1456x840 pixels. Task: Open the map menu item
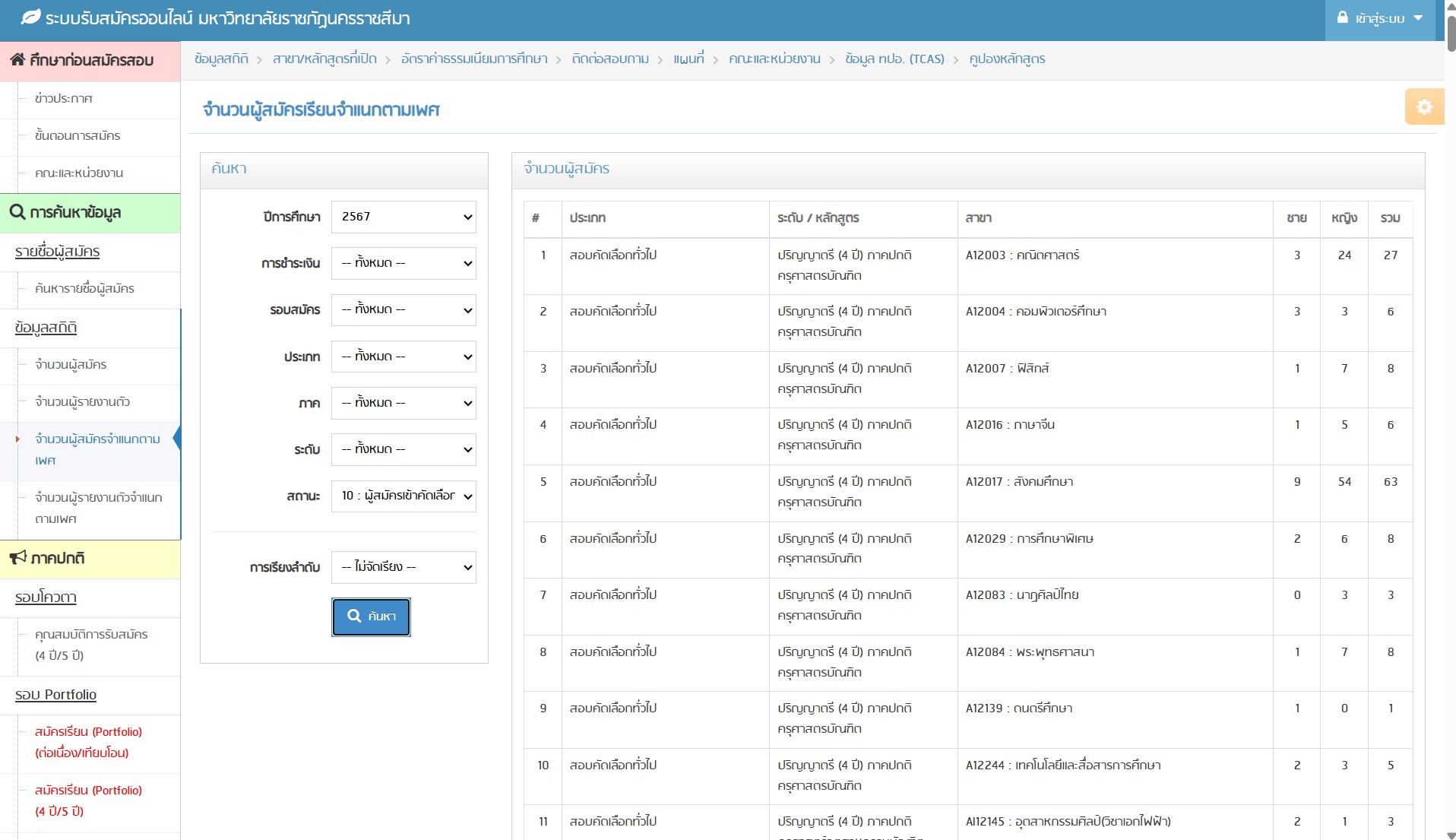pyautogui.click(x=688, y=59)
